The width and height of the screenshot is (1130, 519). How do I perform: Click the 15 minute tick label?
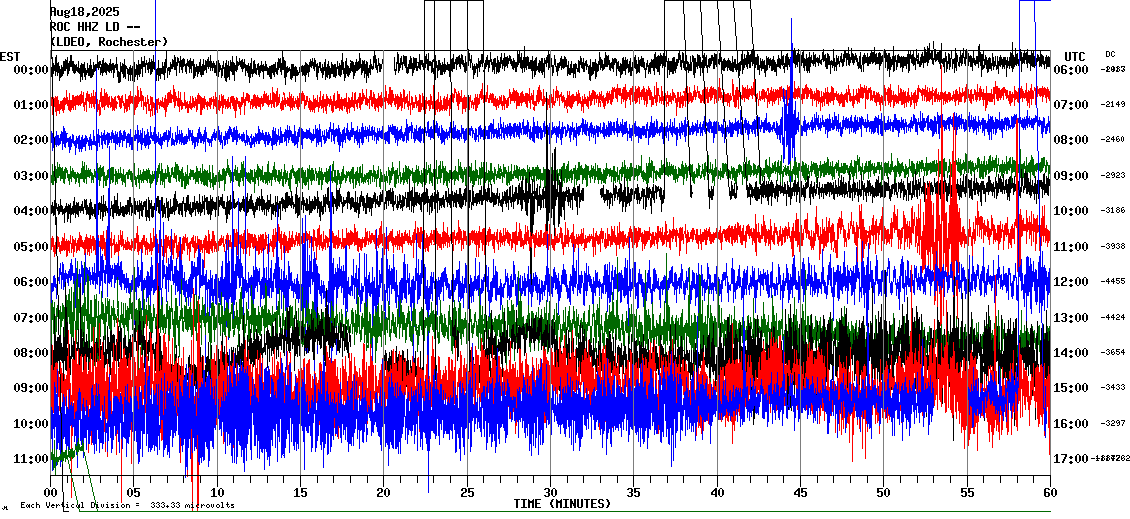click(301, 493)
